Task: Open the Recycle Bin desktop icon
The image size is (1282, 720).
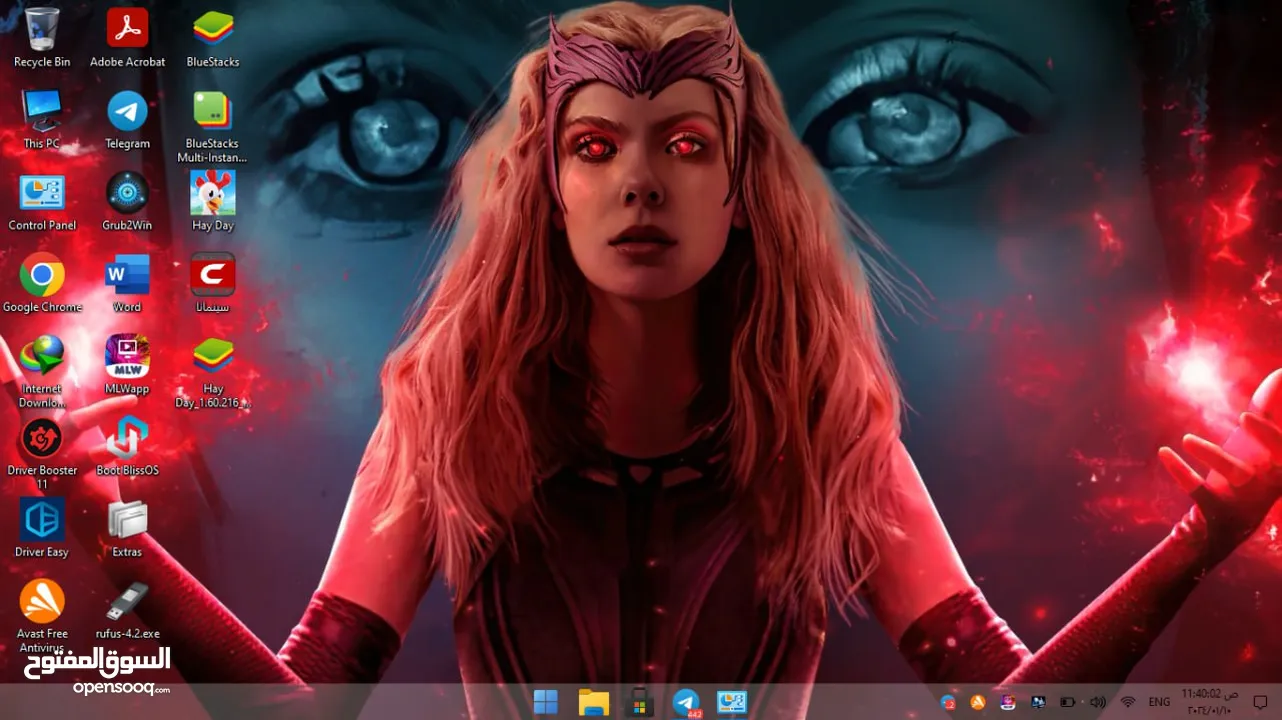Action: point(42,37)
